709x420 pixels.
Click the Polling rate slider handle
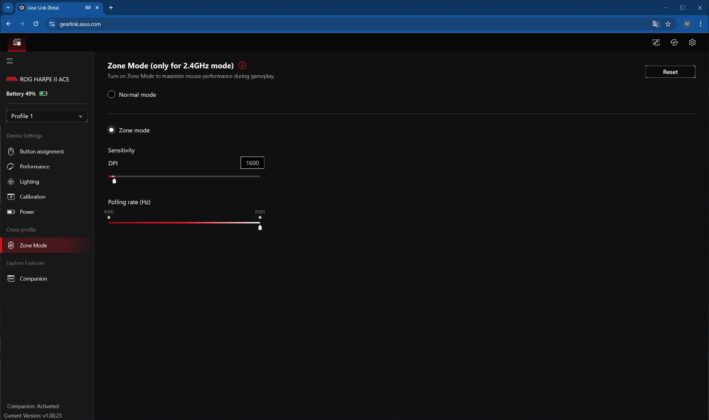[260, 227]
